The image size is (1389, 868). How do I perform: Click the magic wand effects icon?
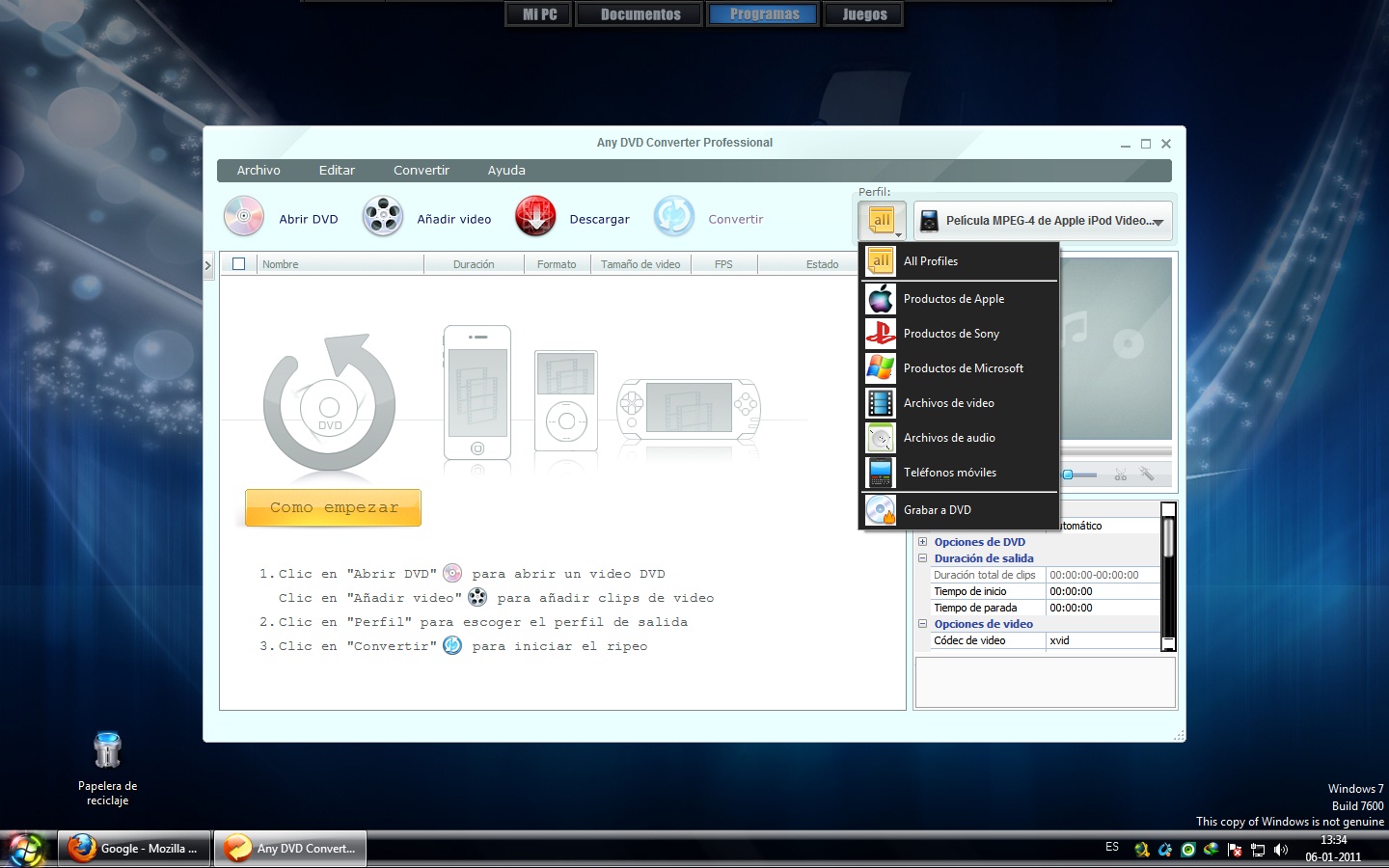tap(1147, 474)
